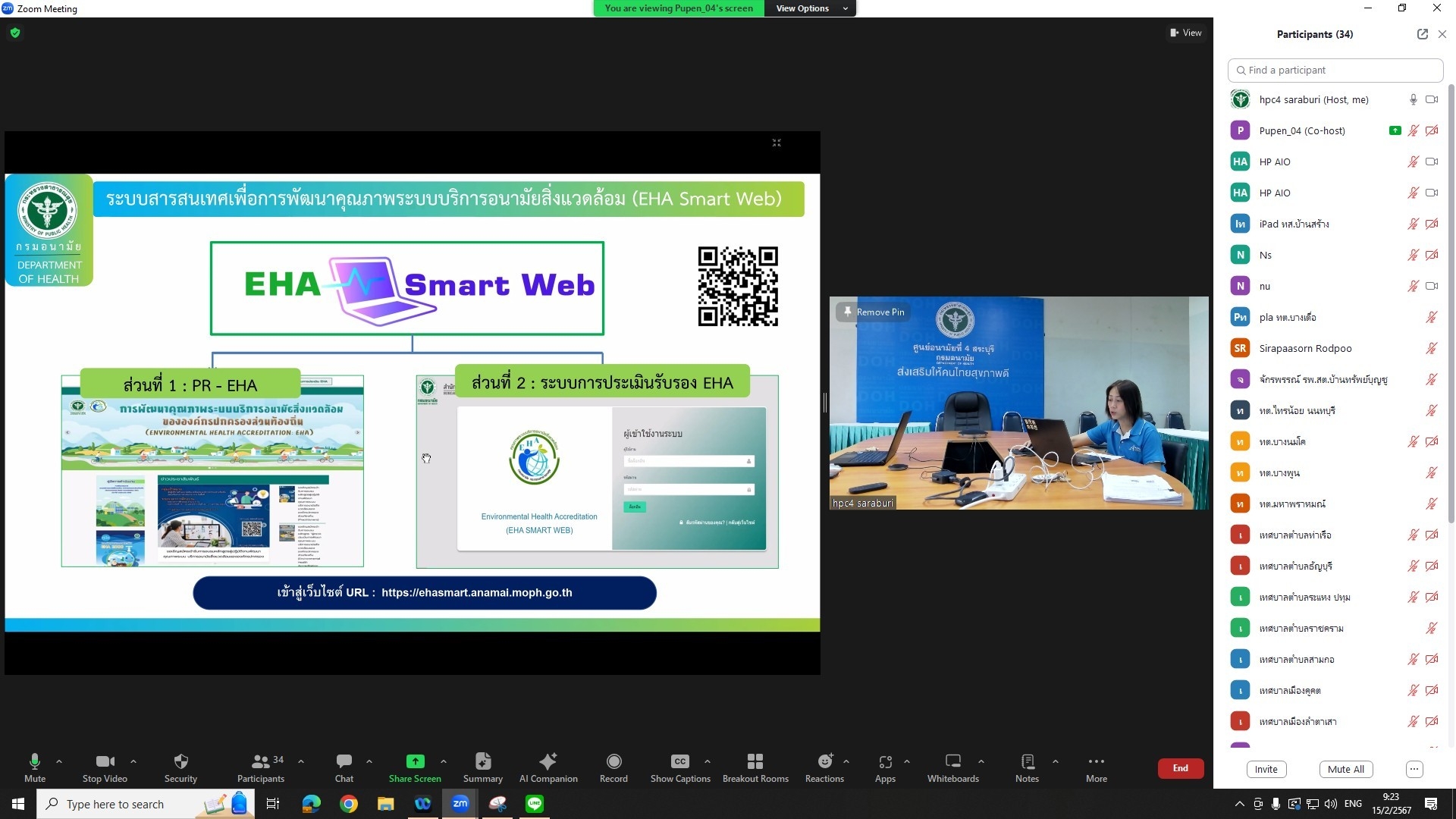The width and height of the screenshot is (1456, 819).
Task: Click the ENG language indicator
Action: tap(1353, 804)
